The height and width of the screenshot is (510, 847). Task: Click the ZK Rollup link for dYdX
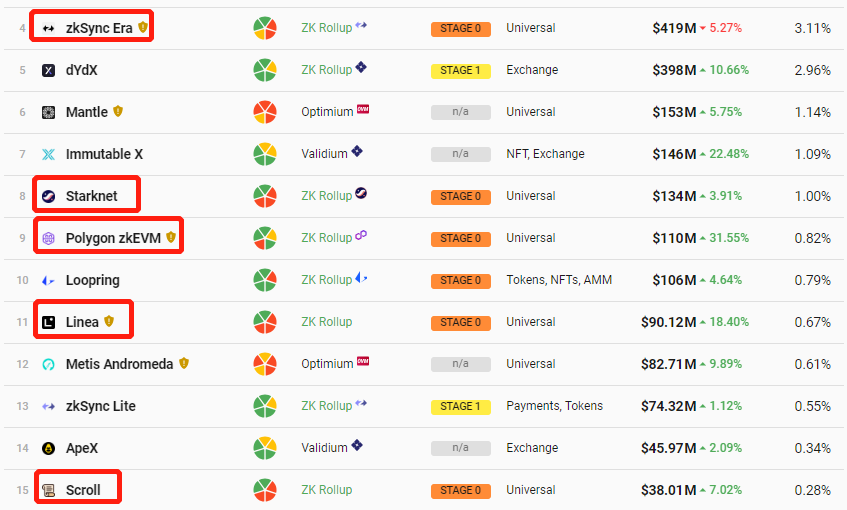point(327,70)
